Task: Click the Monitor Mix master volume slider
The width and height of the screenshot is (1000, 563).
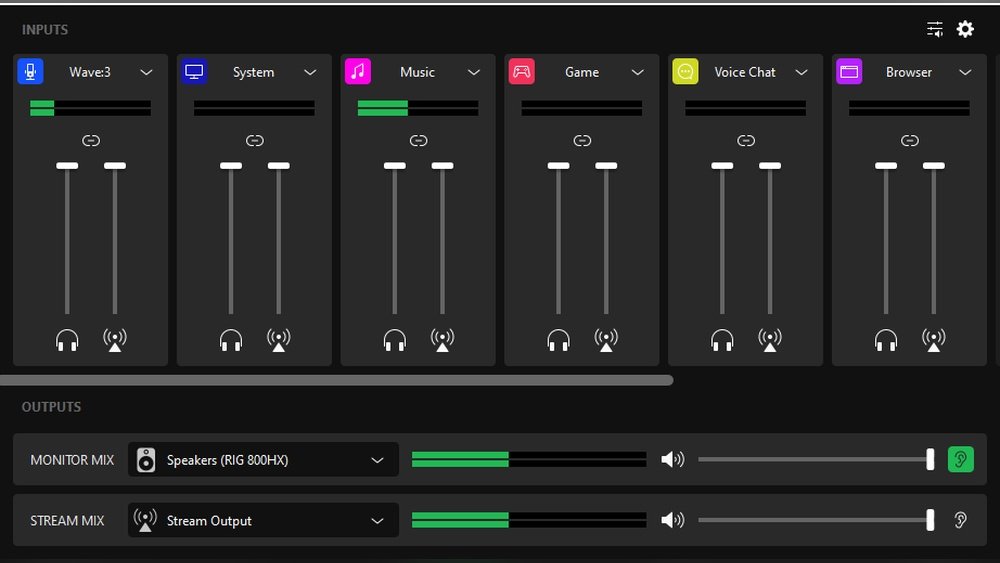Action: pos(816,459)
